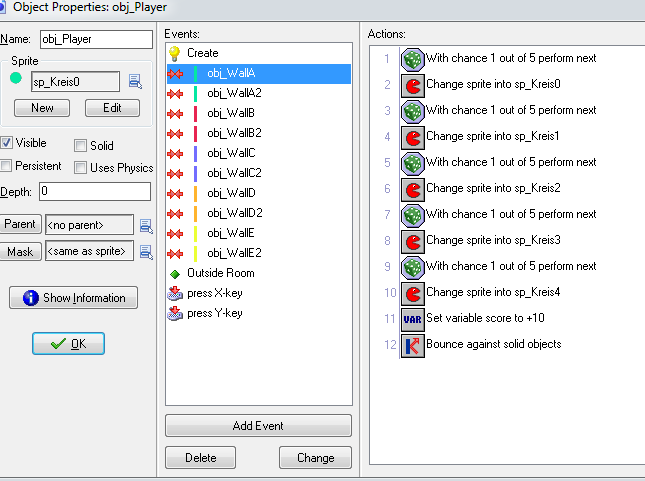Open the mask selection menu

click(145, 252)
